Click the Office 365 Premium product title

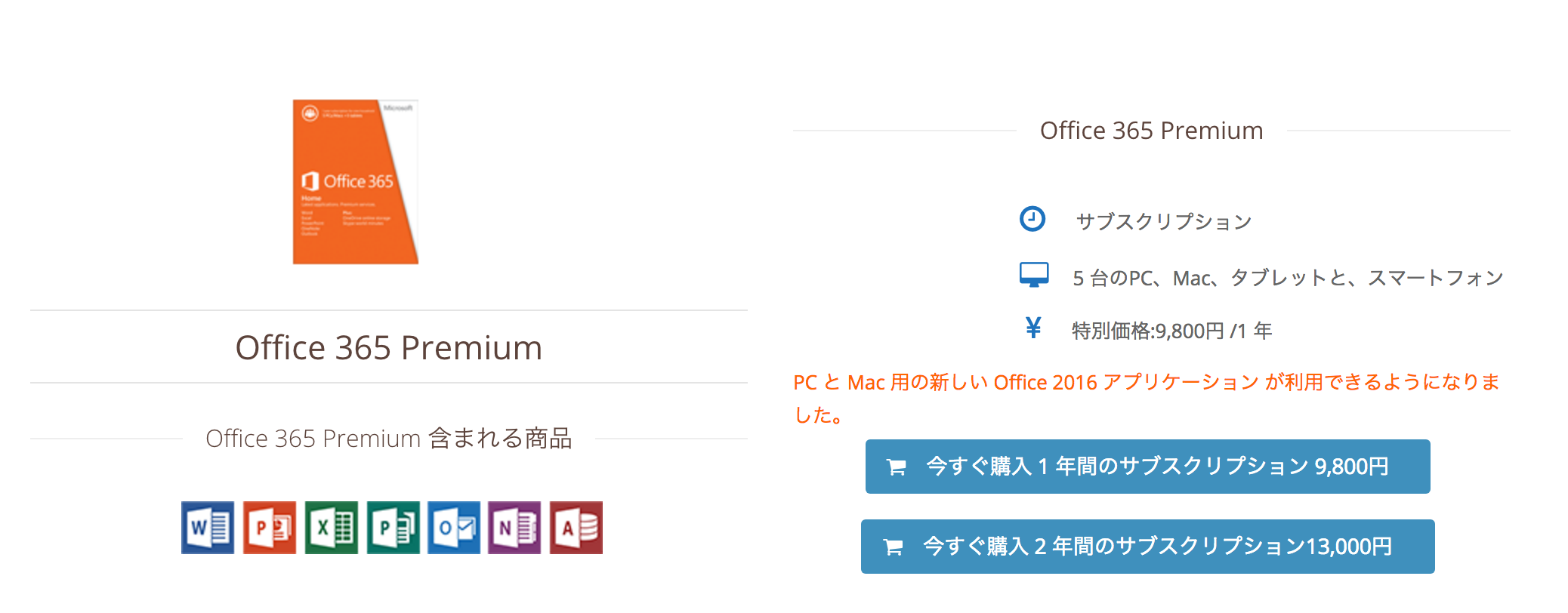tap(390, 347)
